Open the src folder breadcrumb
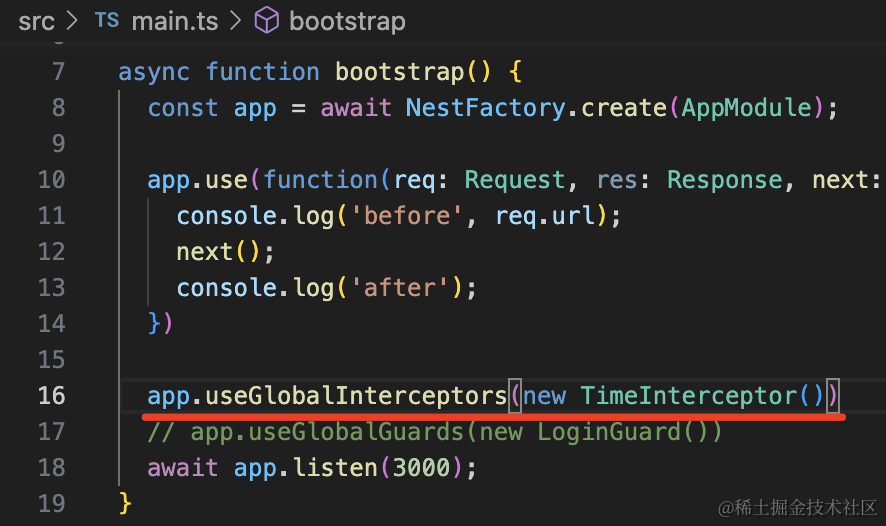The height and width of the screenshot is (526, 886). [x=36, y=21]
